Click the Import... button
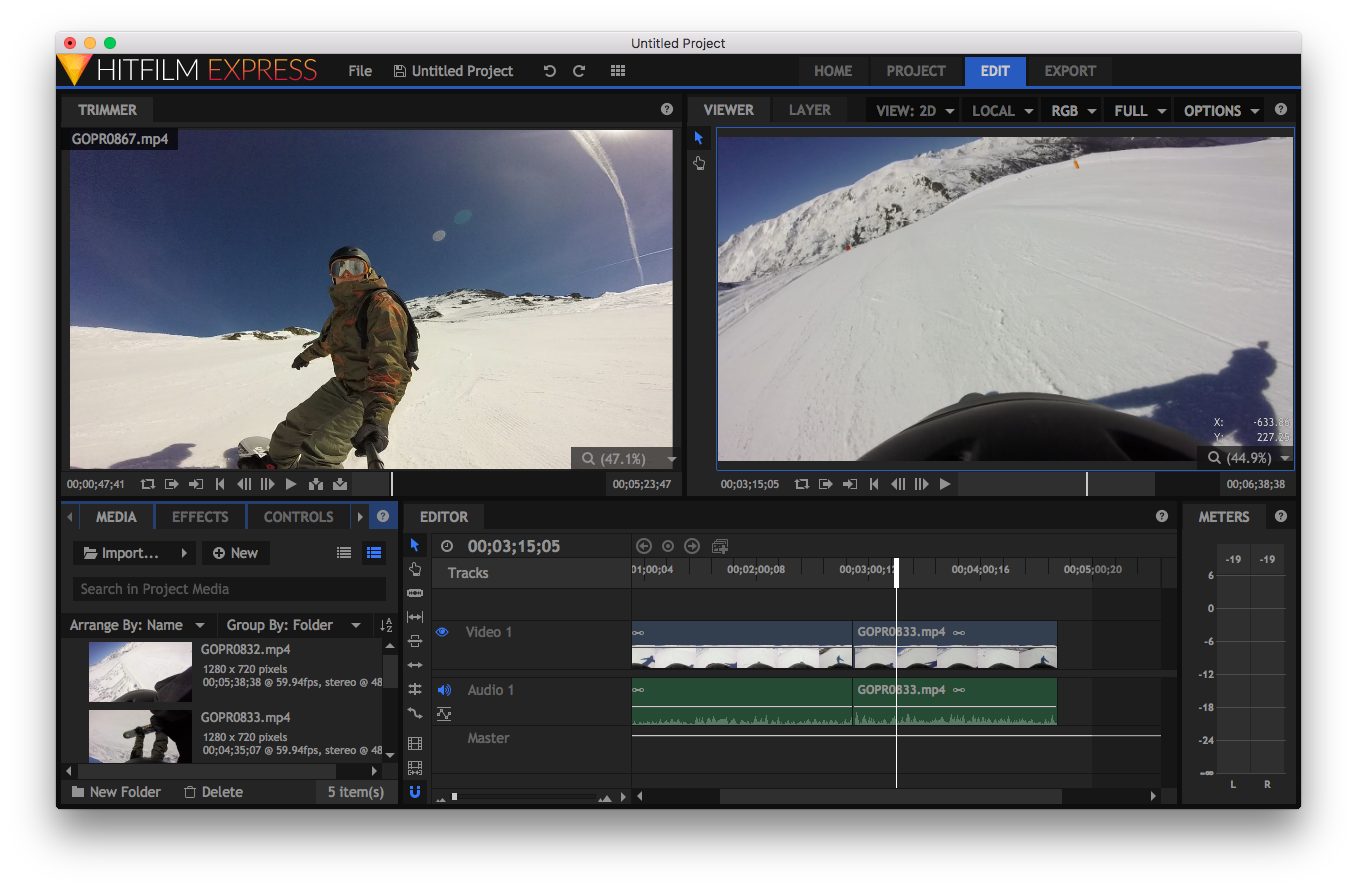 (x=134, y=553)
